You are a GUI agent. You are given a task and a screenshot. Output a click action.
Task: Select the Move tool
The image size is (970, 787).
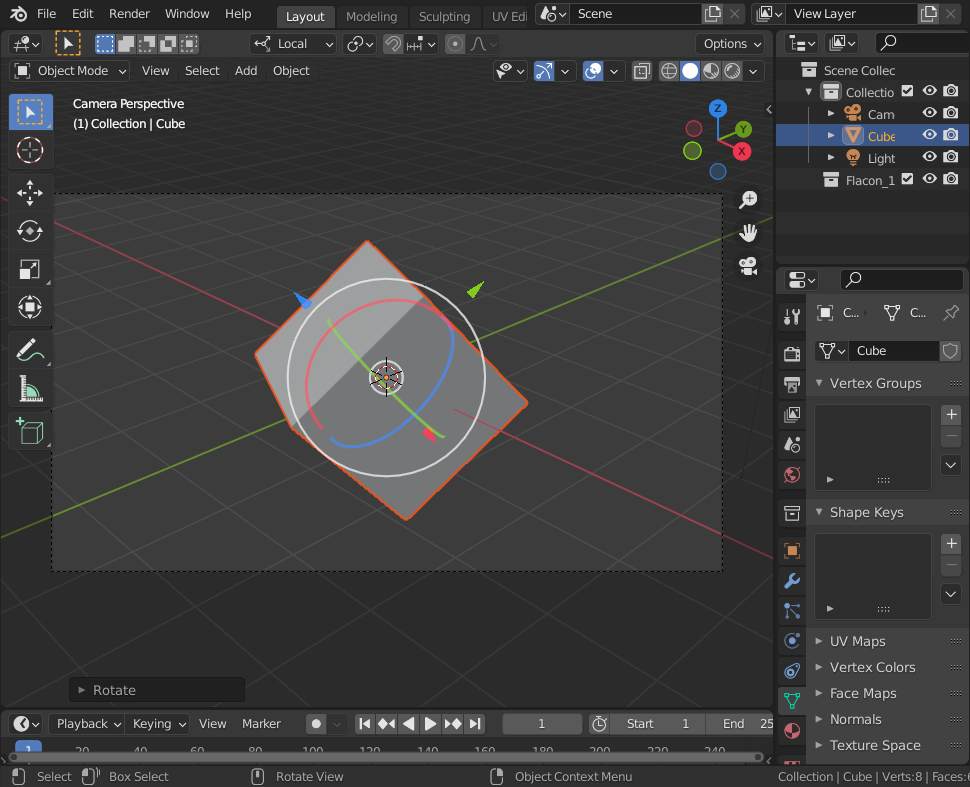(30, 193)
